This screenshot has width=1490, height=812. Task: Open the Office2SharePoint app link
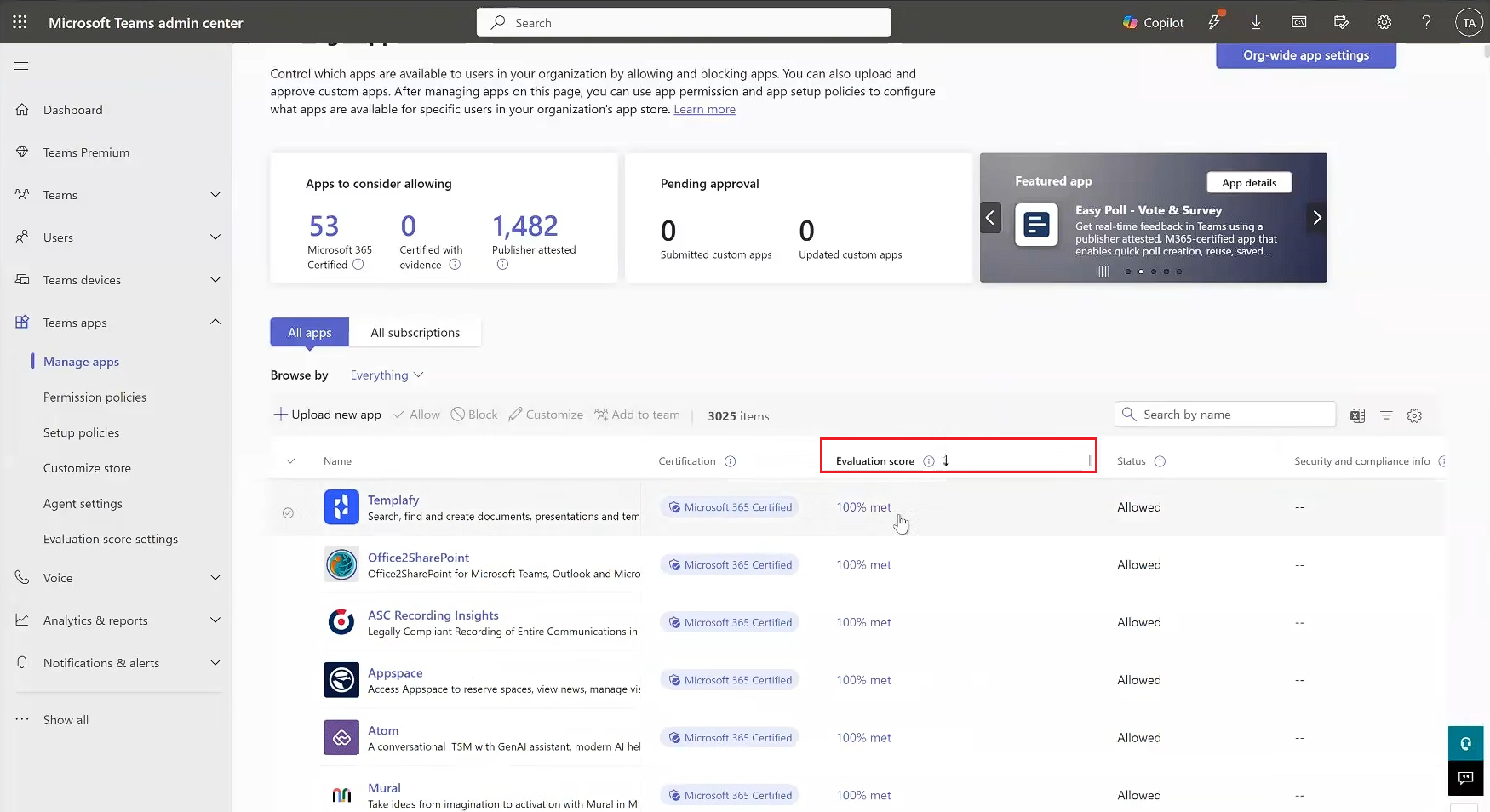point(418,558)
